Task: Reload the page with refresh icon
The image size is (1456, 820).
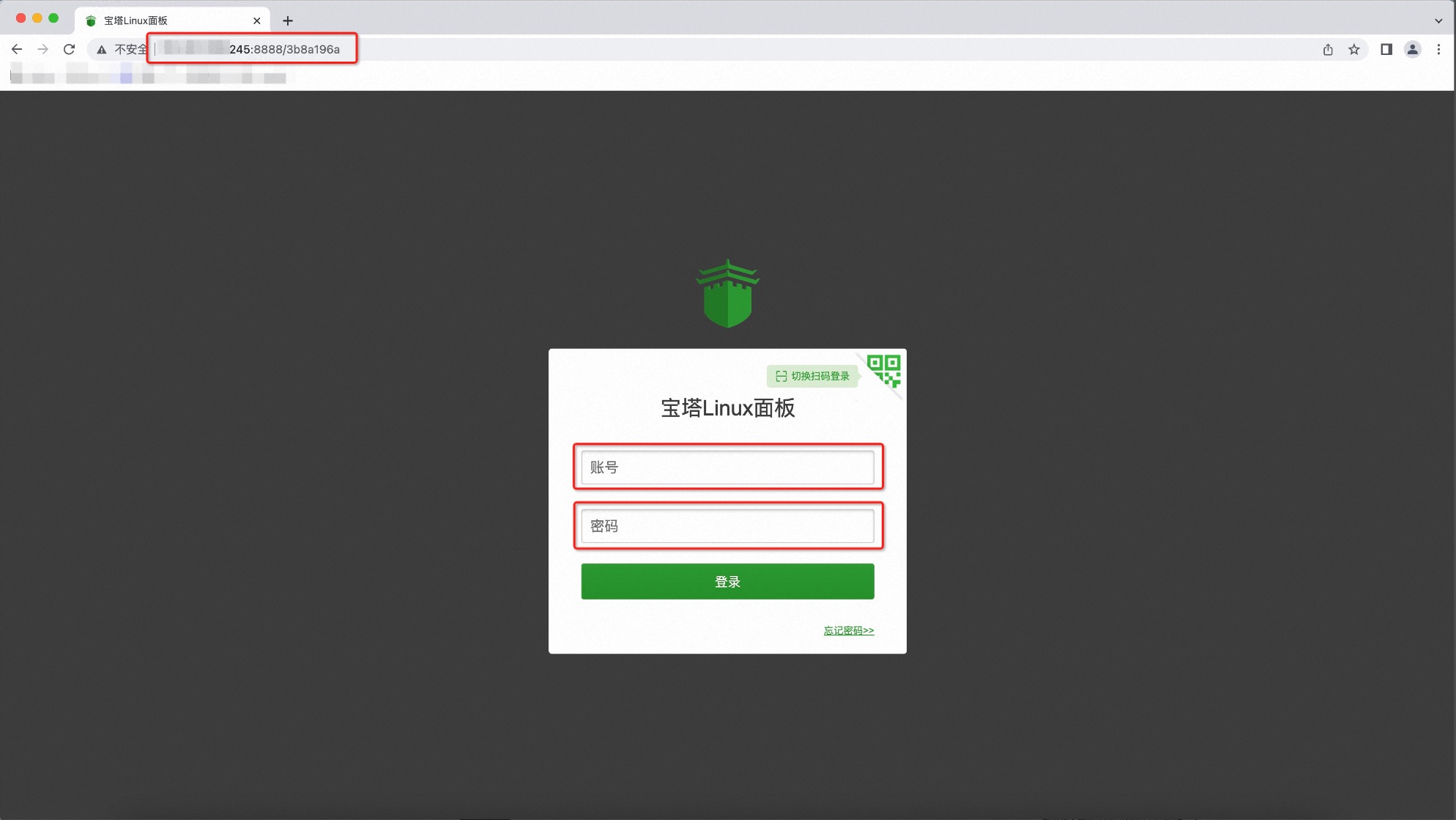Action: (x=70, y=49)
